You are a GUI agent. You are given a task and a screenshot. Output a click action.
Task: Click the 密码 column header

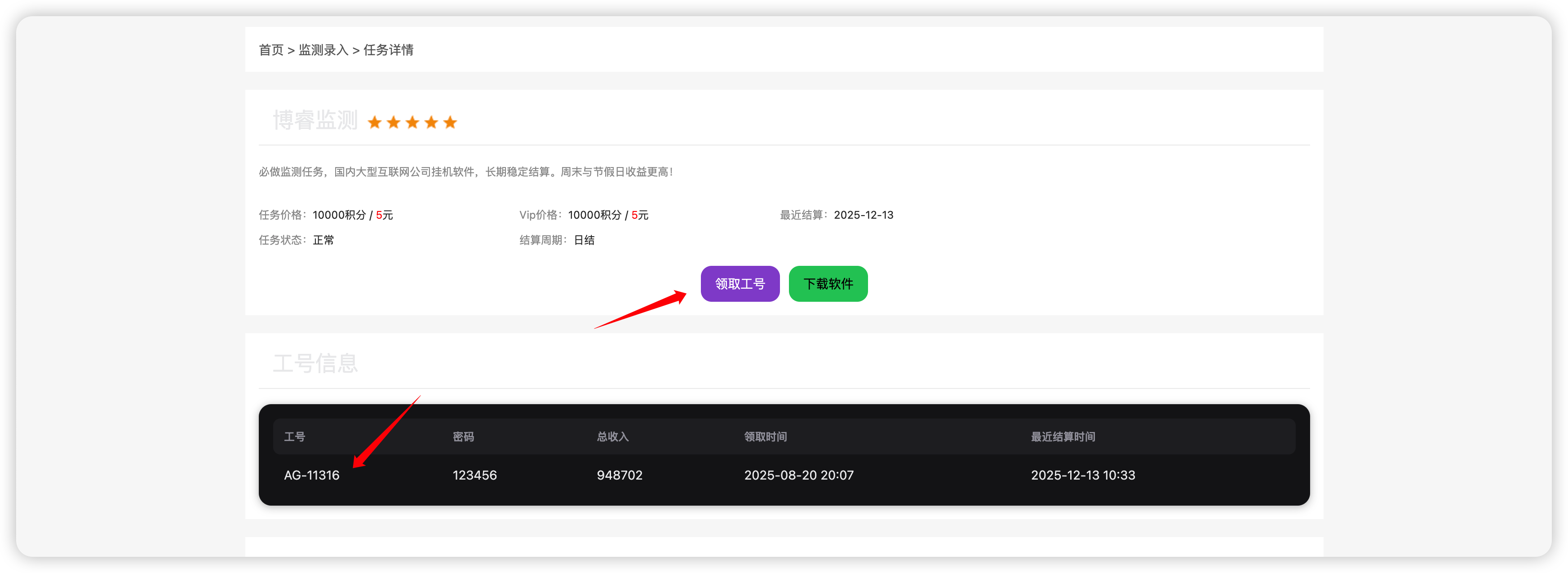pyautogui.click(x=463, y=437)
